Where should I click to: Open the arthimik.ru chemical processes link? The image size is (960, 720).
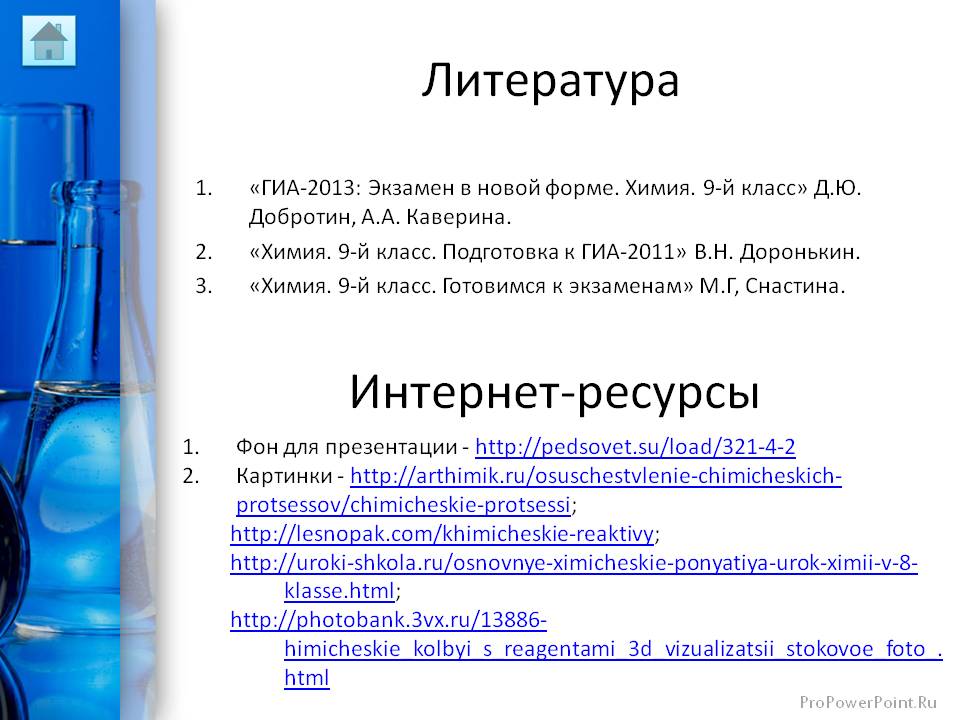coord(596,476)
